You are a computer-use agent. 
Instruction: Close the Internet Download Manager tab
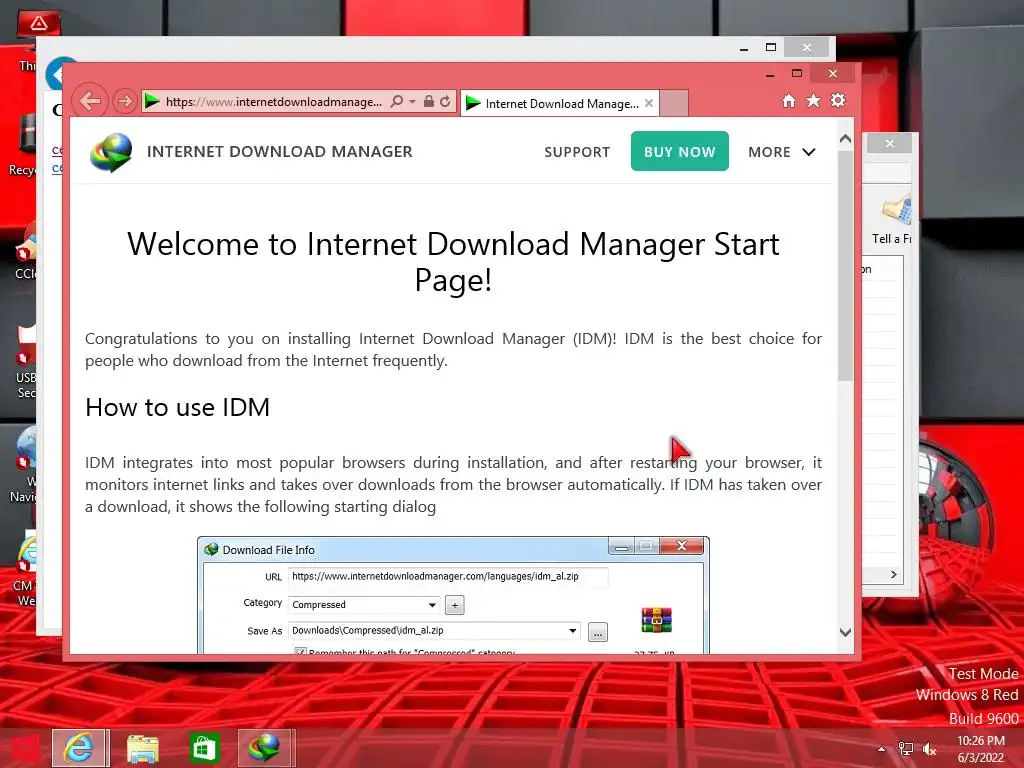click(x=648, y=103)
